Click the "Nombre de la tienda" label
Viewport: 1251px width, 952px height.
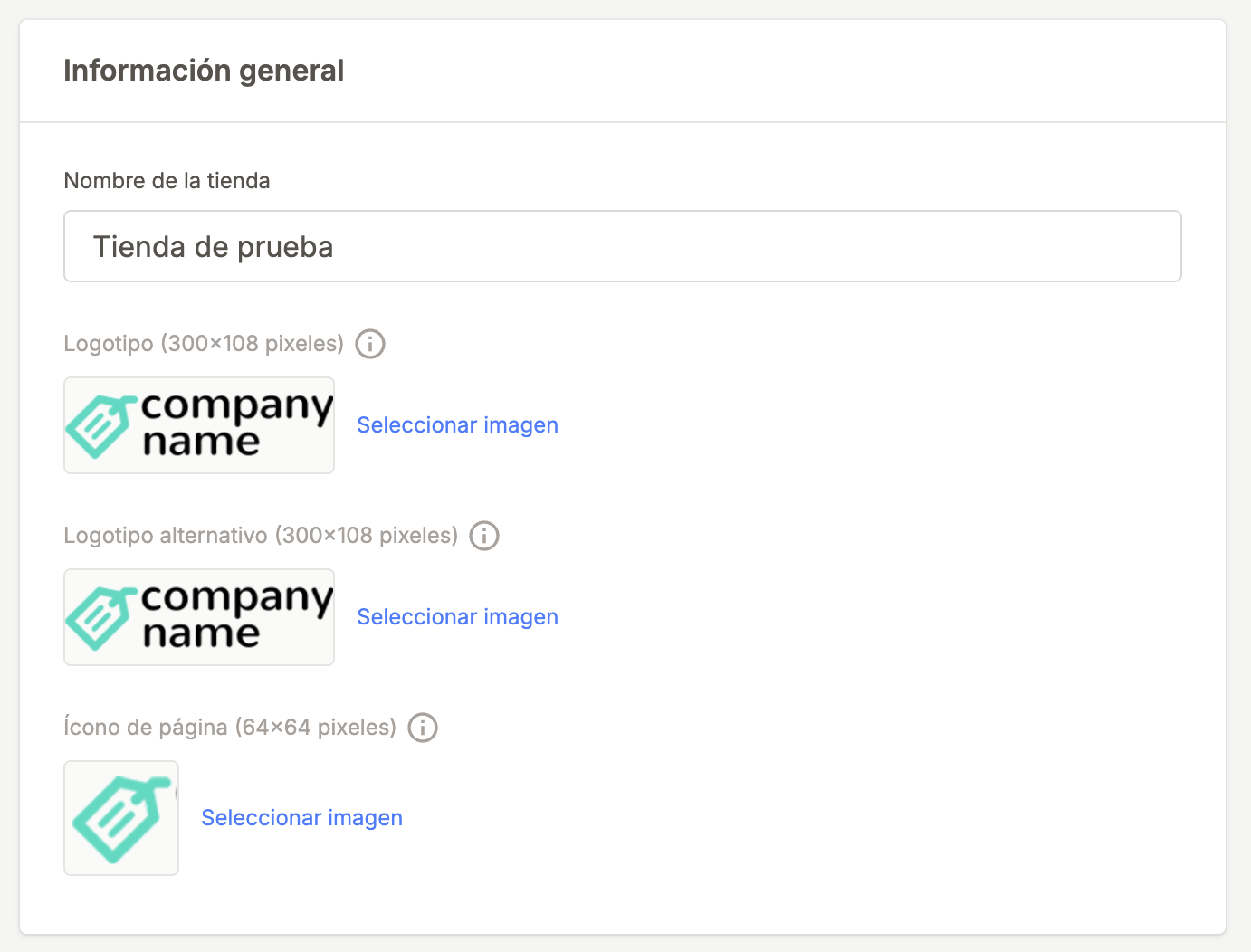tap(167, 181)
